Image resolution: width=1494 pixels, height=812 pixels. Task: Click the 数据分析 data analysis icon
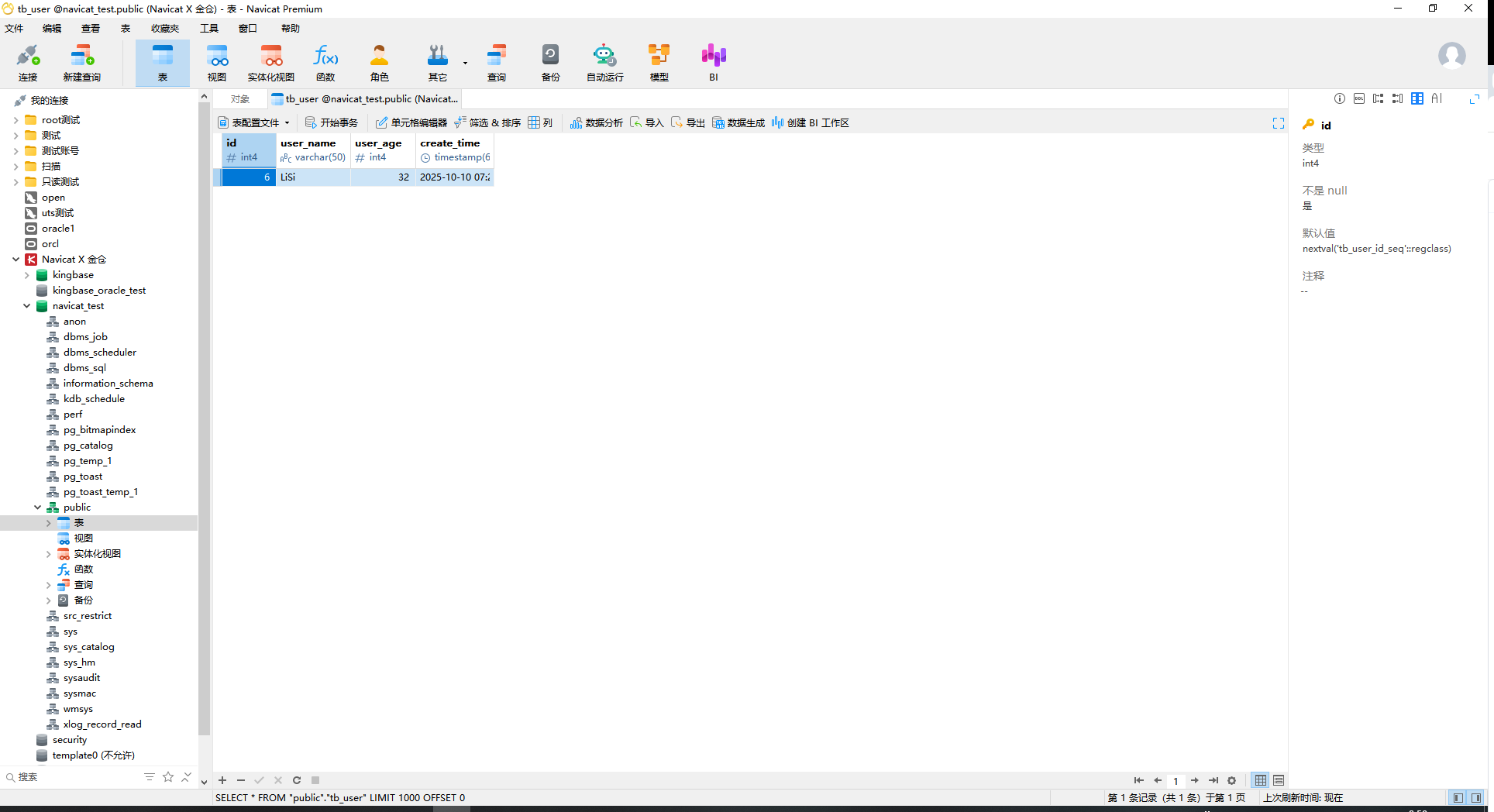point(597,122)
